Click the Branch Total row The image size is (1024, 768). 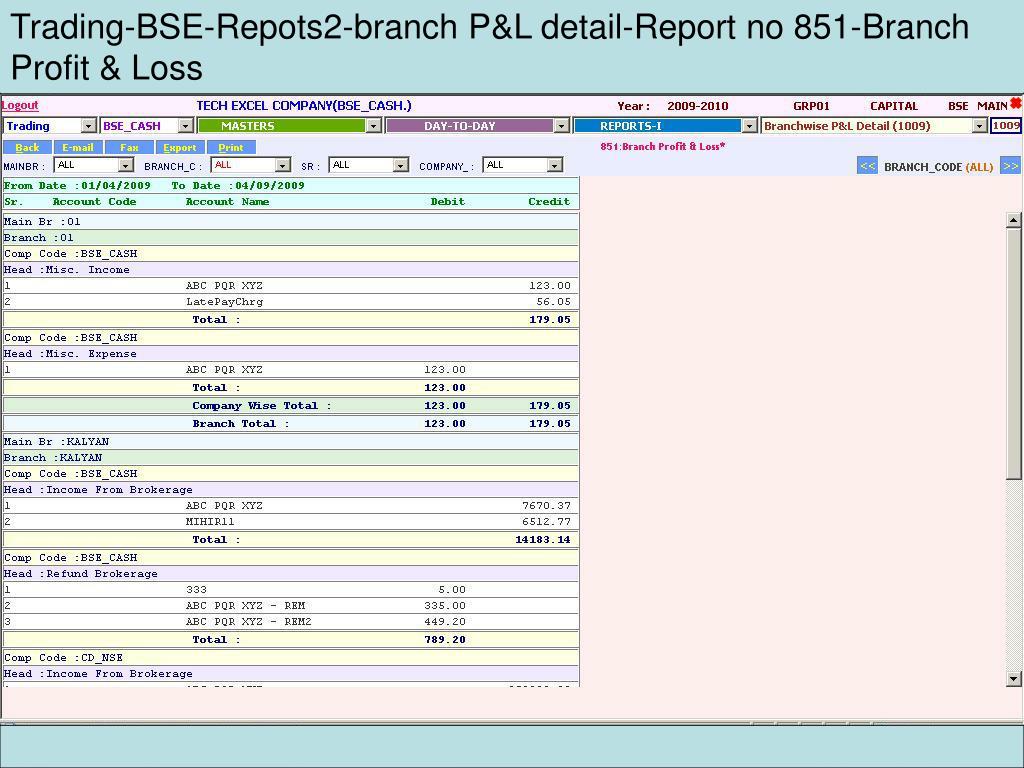click(x=291, y=423)
